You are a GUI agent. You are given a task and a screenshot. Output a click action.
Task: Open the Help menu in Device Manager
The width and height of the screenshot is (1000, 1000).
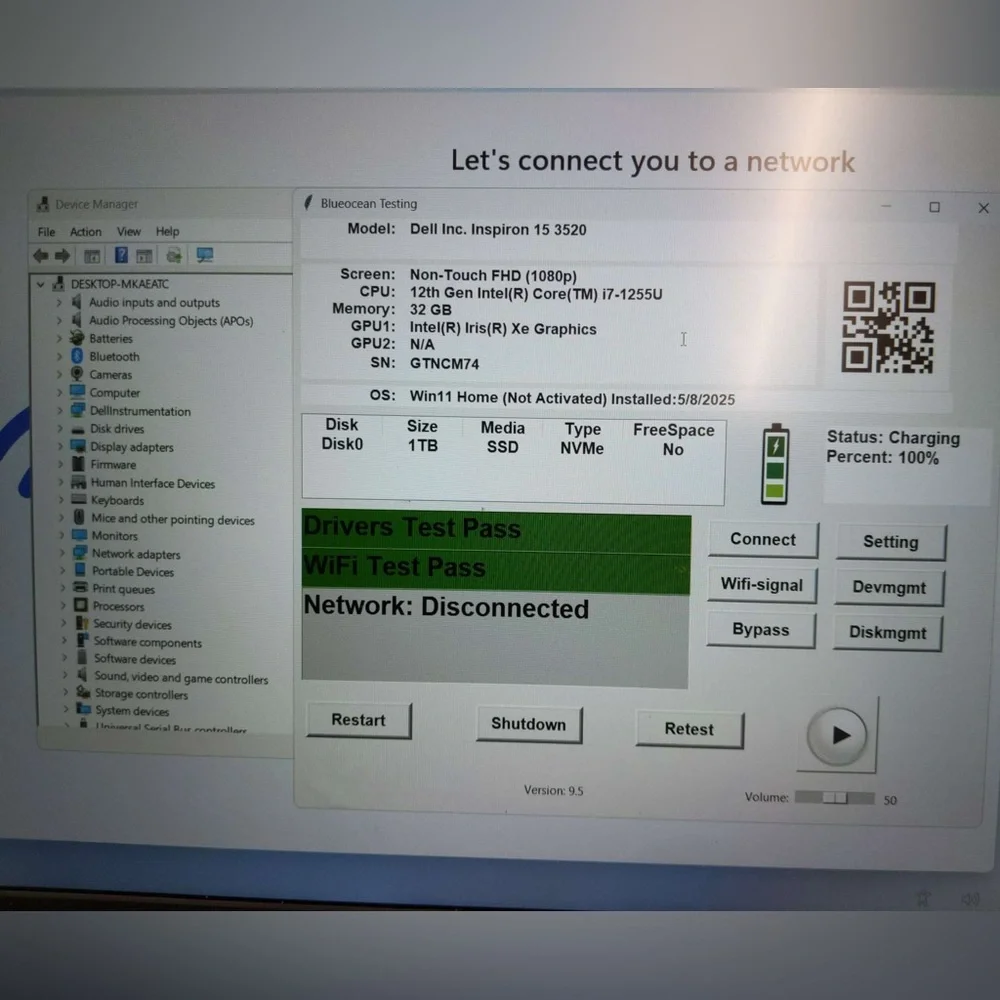[x=167, y=232]
